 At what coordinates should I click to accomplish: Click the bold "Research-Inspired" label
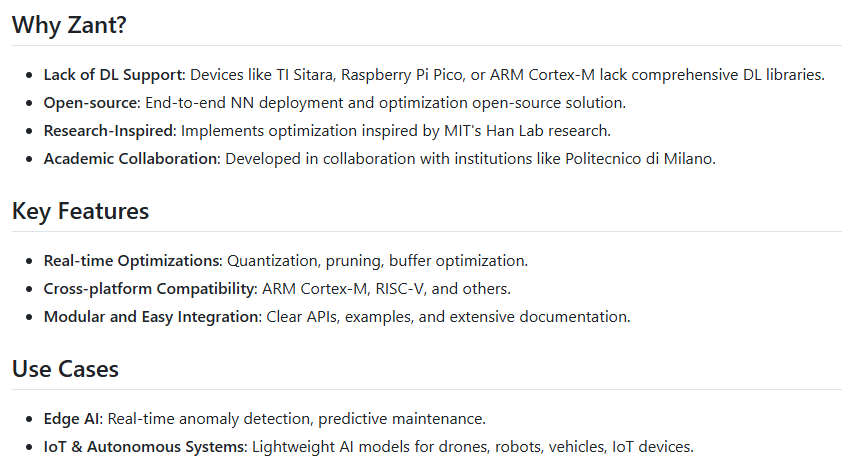pos(110,131)
